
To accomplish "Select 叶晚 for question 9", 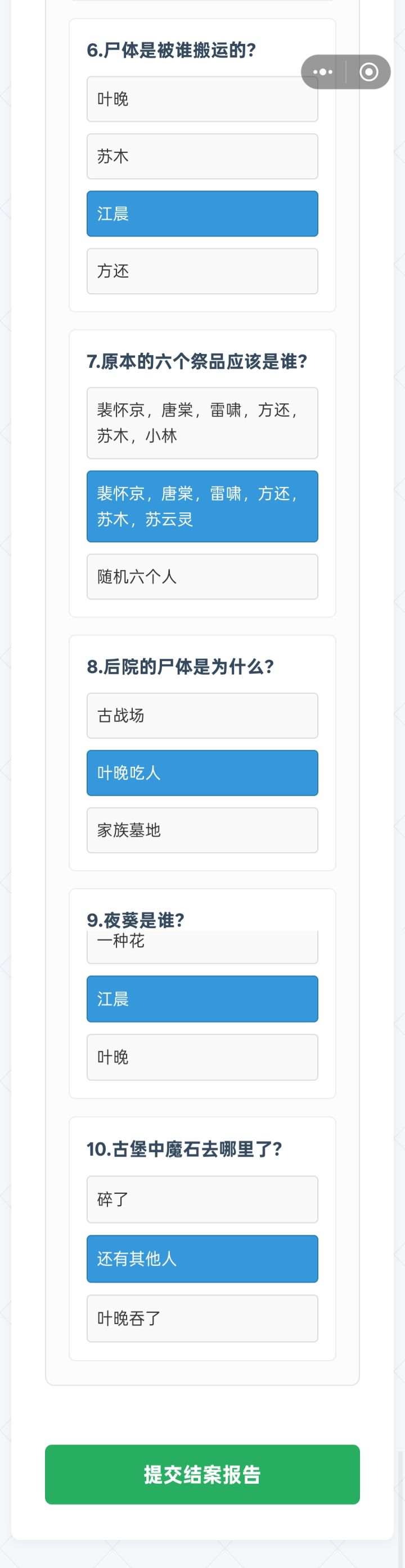I will pos(202,1057).
